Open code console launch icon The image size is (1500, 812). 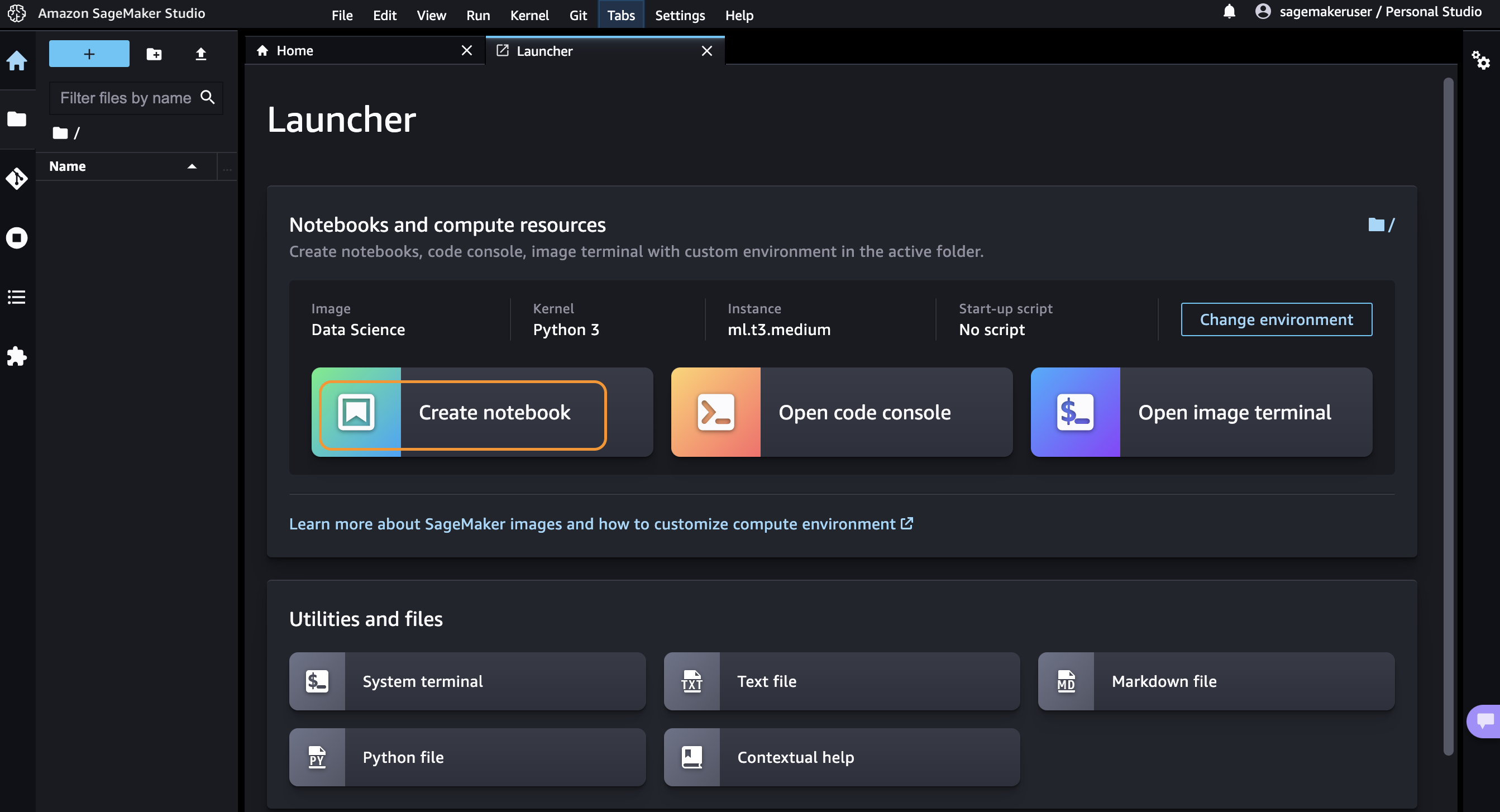[715, 411]
